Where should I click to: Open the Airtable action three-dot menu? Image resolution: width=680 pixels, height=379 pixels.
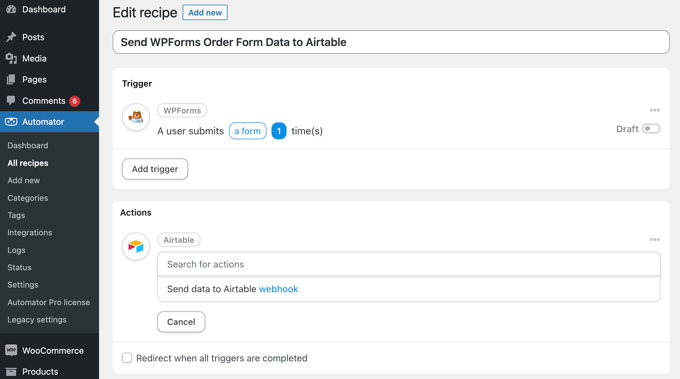click(654, 239)
